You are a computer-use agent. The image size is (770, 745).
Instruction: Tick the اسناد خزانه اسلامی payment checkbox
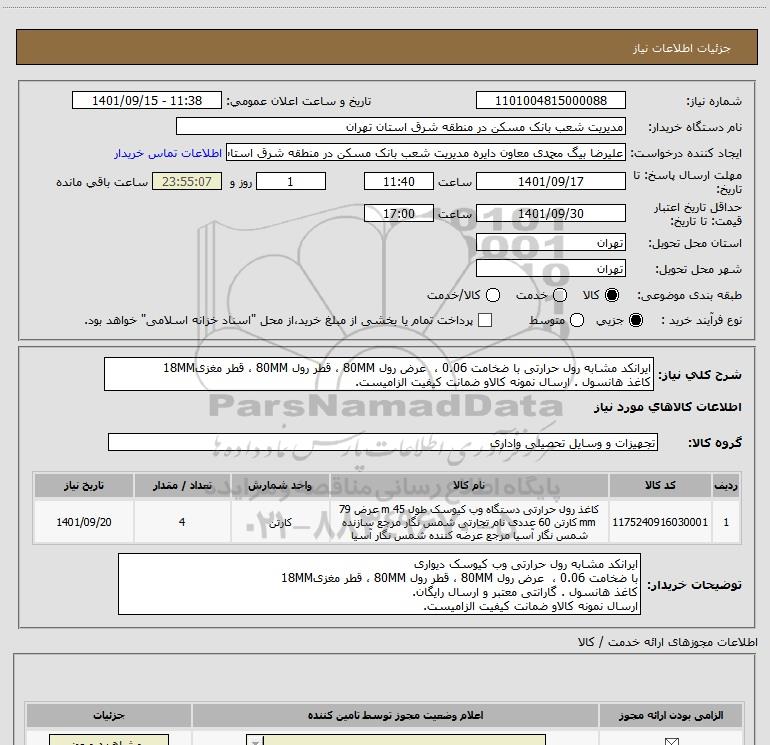point(485,320)
